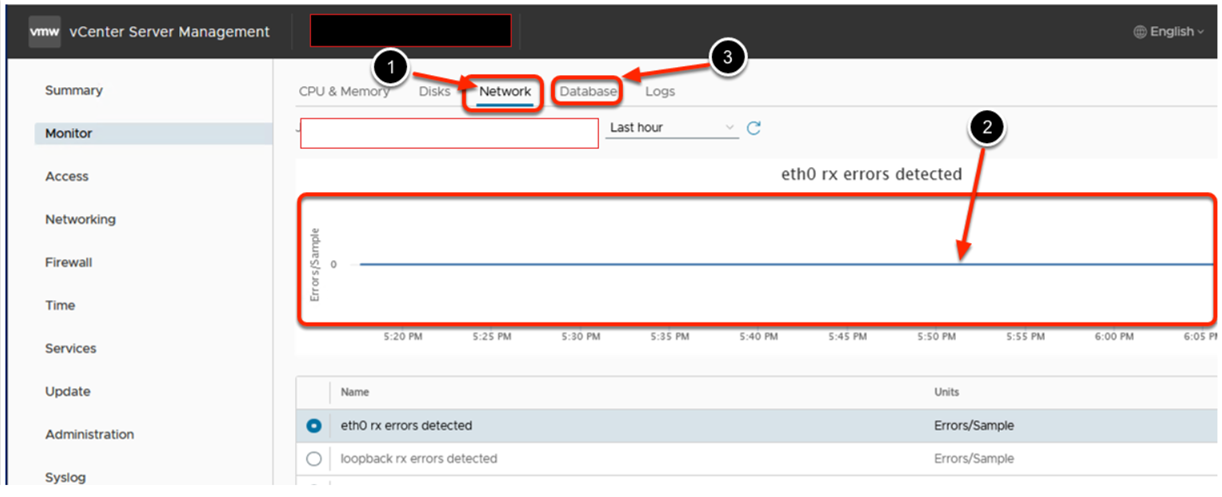Open the Disks tab
The height and width of the screenshot is (497, 1222).
(435, 92)
